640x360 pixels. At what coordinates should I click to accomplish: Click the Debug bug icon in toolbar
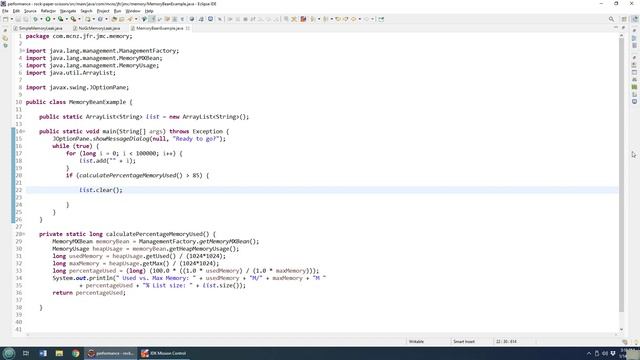(x=36, y=19)
